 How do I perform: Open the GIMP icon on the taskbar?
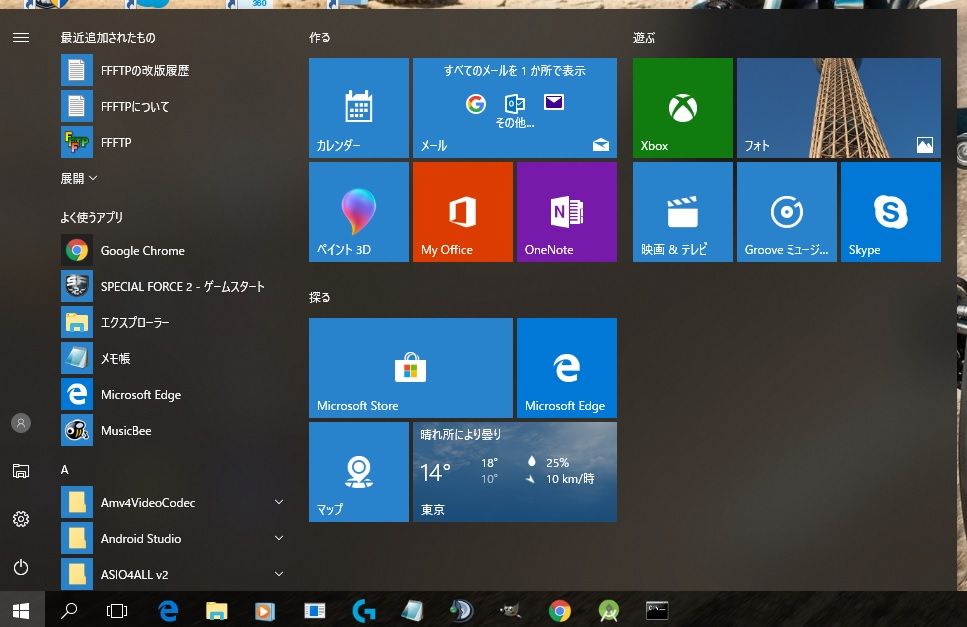tap(511, 610)
